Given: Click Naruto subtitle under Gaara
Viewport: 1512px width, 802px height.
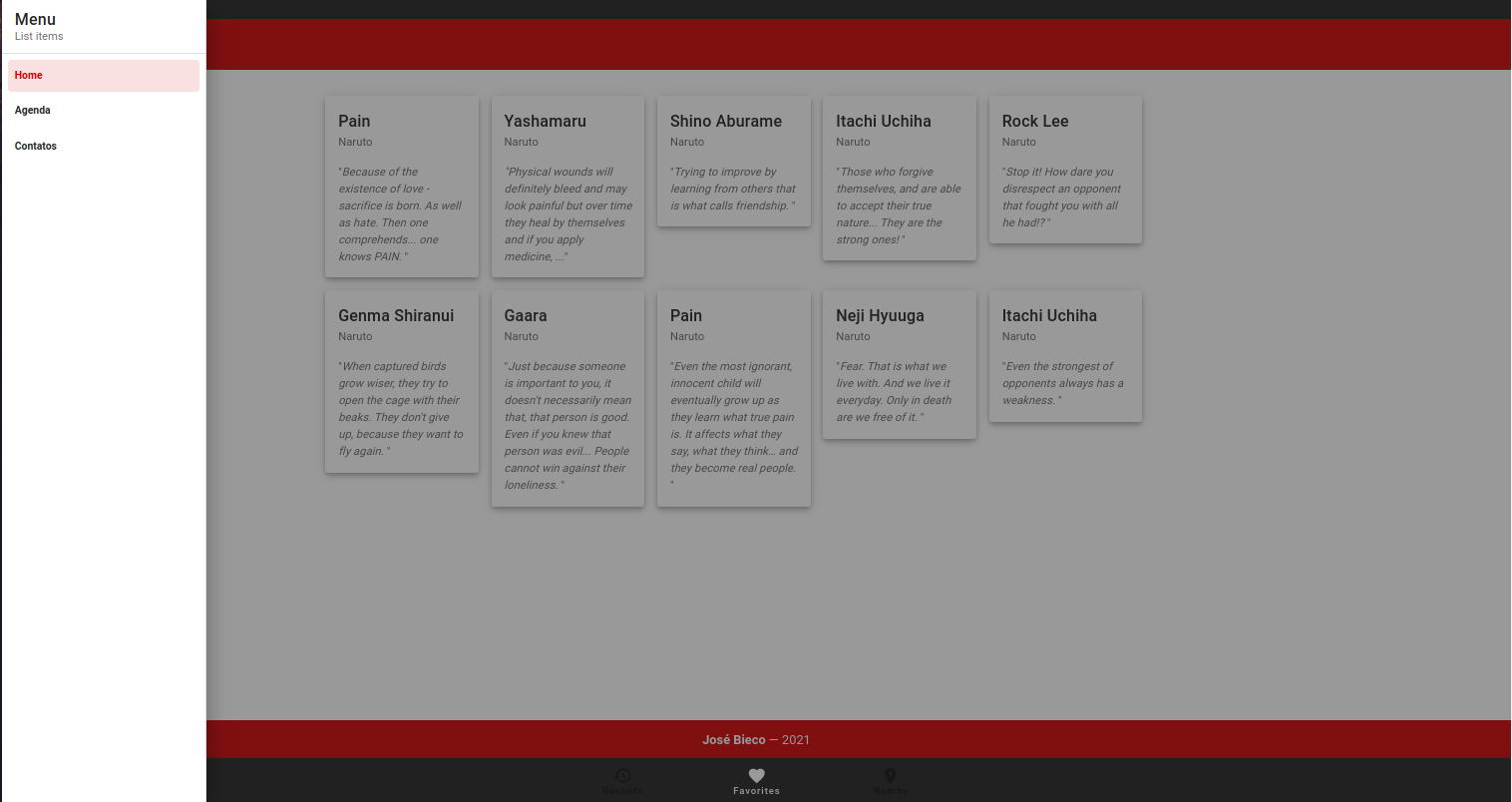Looking at the screenshot, I should point(522,337).
